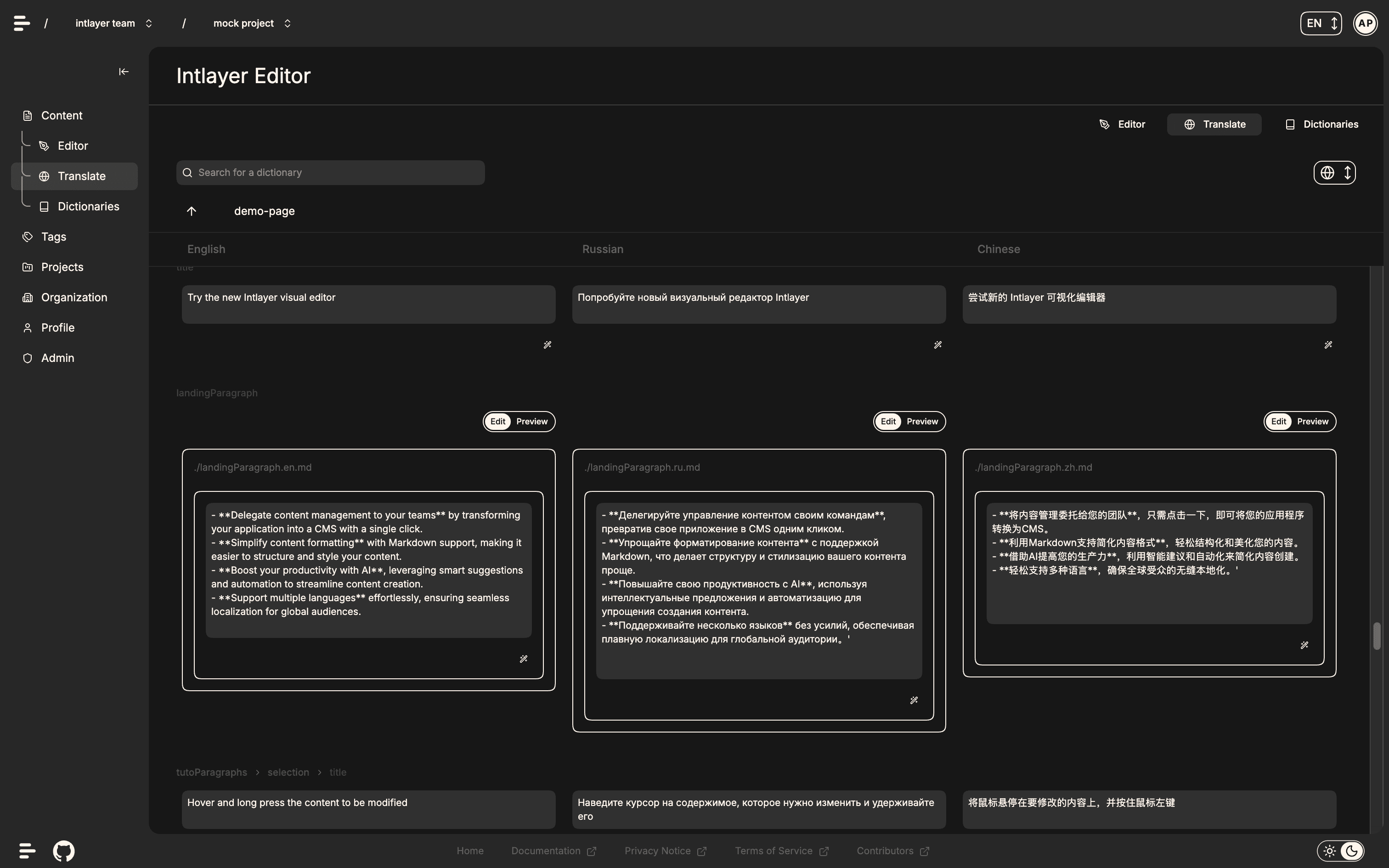1389x868 pixels.
Task: Click the up arrow beside demo-page
Action: [x=192, y=211]
